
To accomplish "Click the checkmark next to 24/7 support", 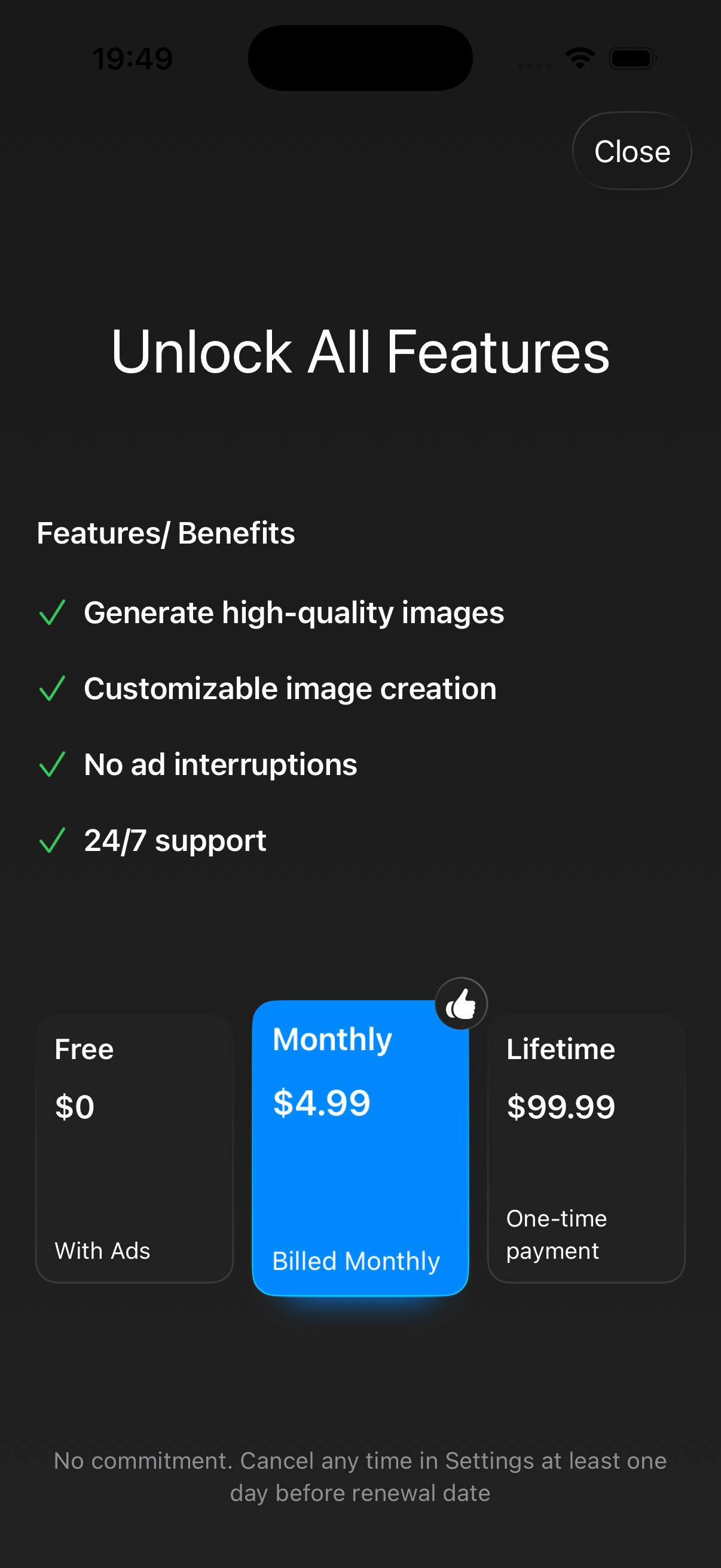I will pyautogui.click(x=54, y=840).
